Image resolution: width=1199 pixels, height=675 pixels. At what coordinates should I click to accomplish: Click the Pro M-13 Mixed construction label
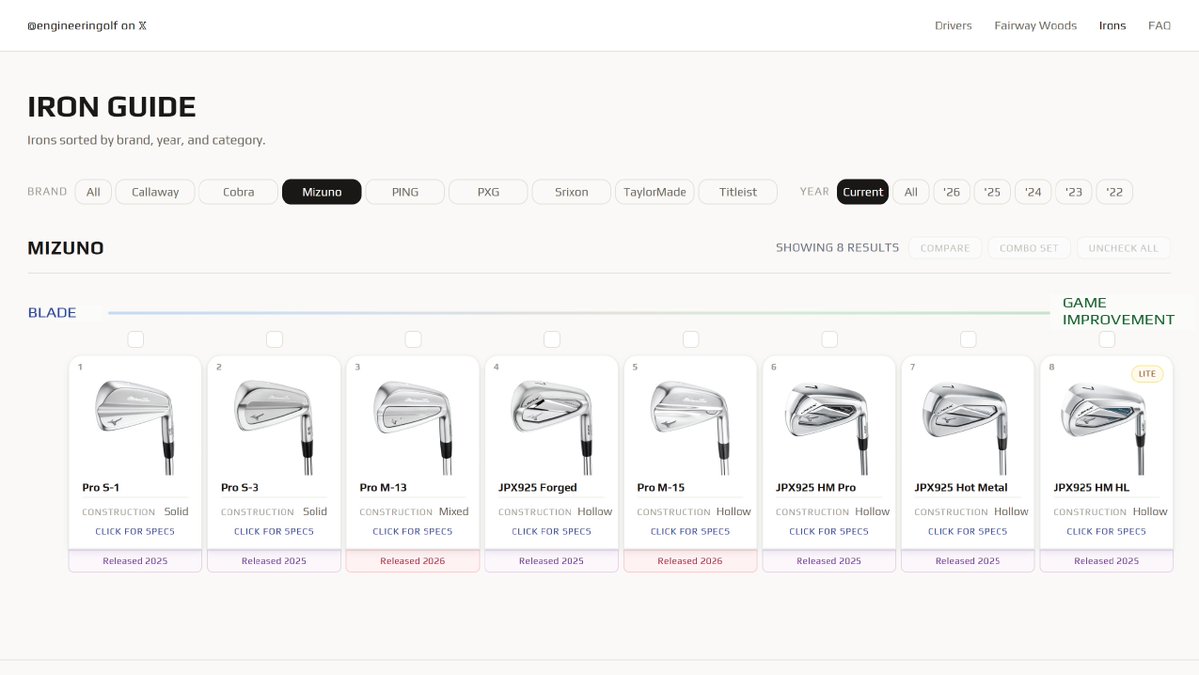453,511
